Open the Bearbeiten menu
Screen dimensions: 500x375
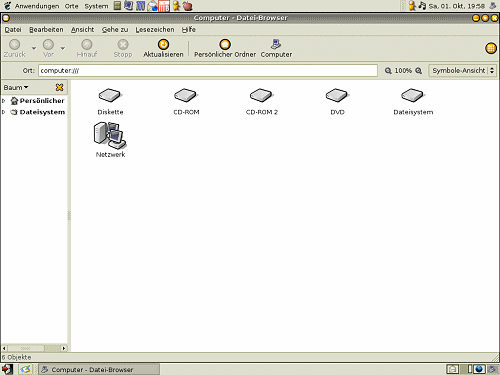(46, 30)
